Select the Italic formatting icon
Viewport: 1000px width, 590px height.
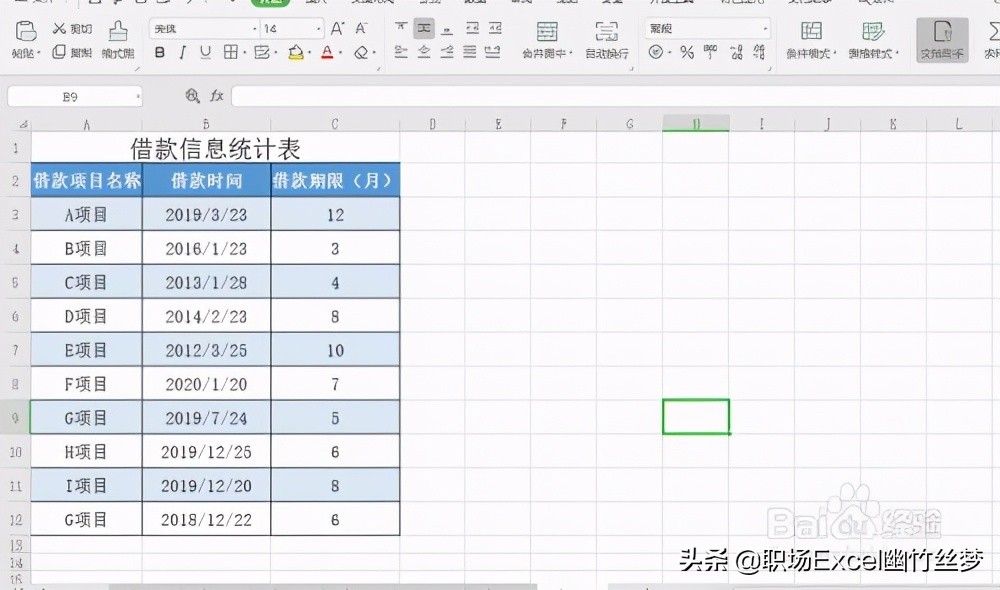[x=184, y=52]
